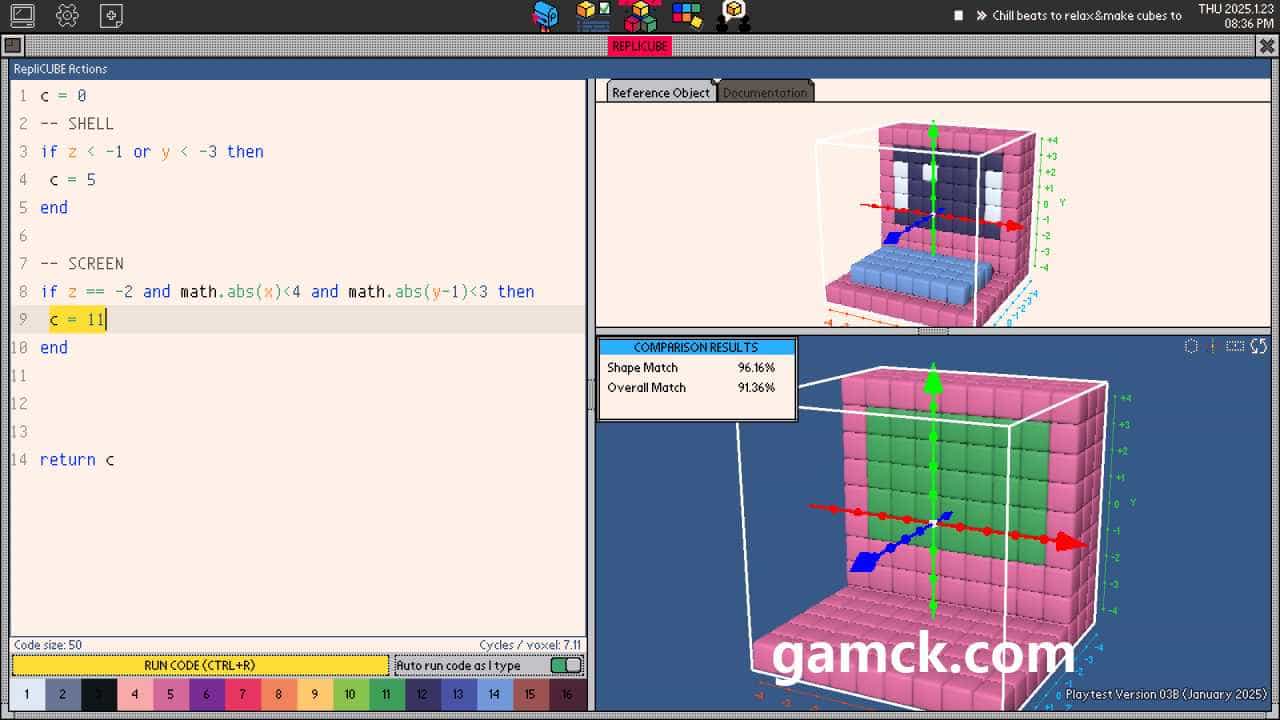Click the '-- SHELL' comment line
1280x720 pixels.
point(77,124)
